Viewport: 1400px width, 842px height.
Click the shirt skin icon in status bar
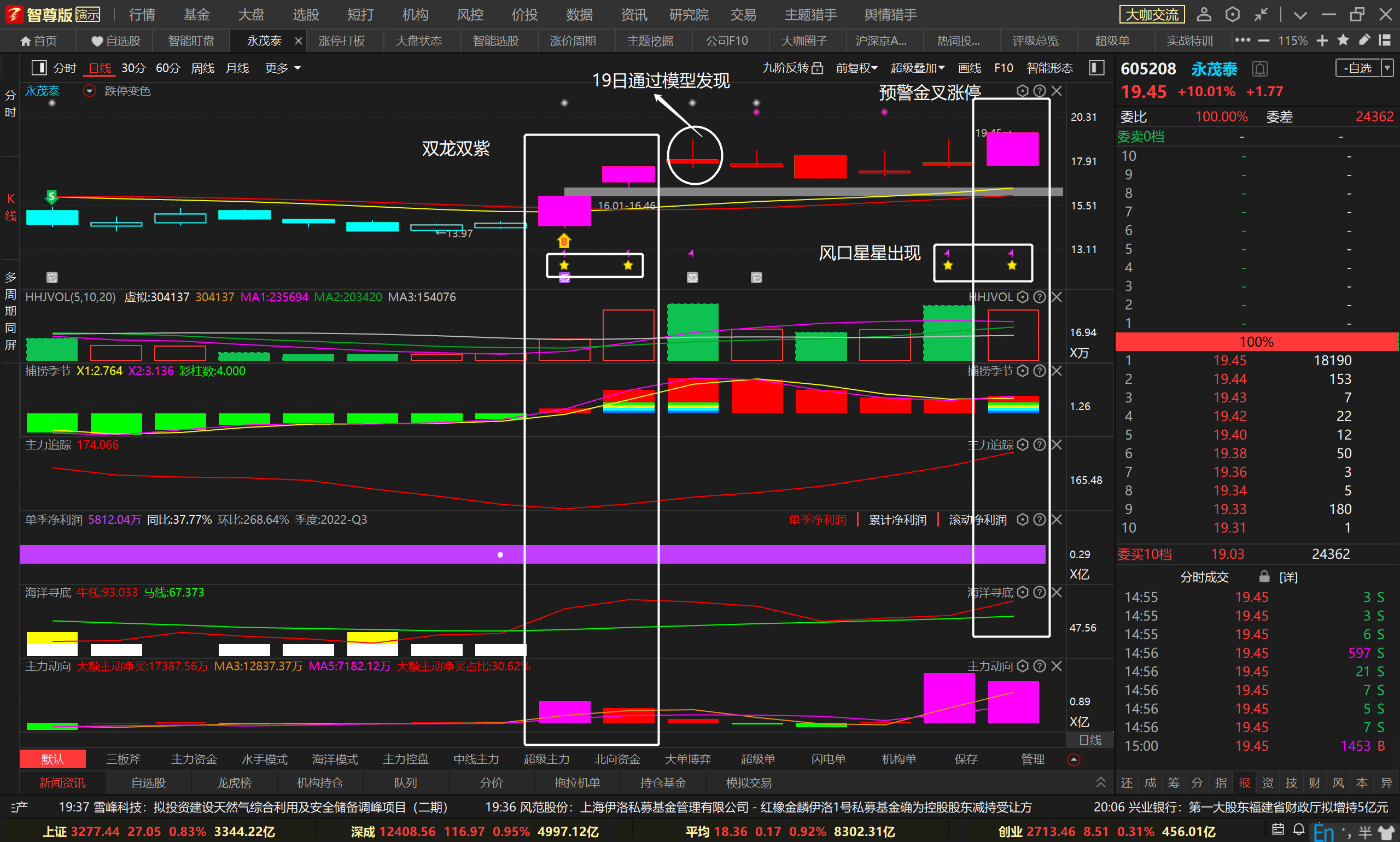(1387, 832)
